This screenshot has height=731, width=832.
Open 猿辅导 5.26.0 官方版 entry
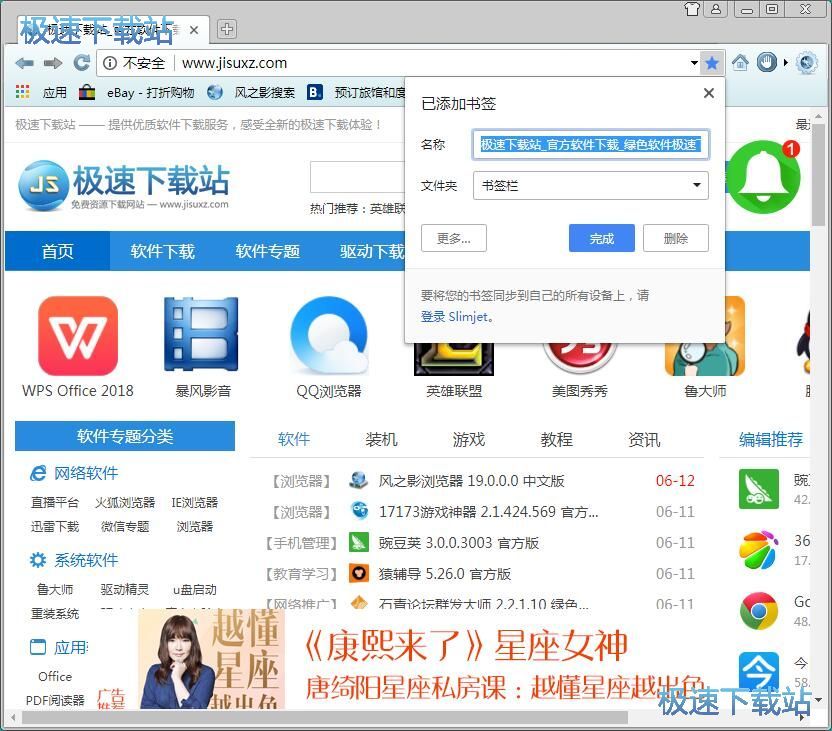tap(445, 573)
